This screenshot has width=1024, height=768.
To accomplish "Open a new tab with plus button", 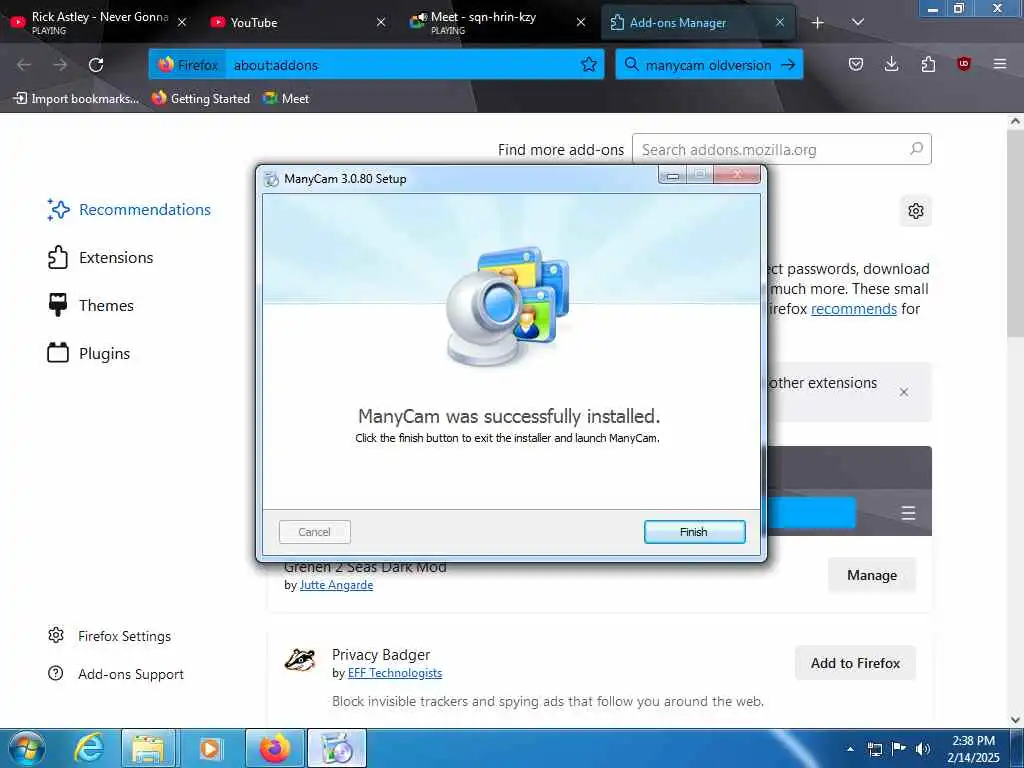I will 818,23.
